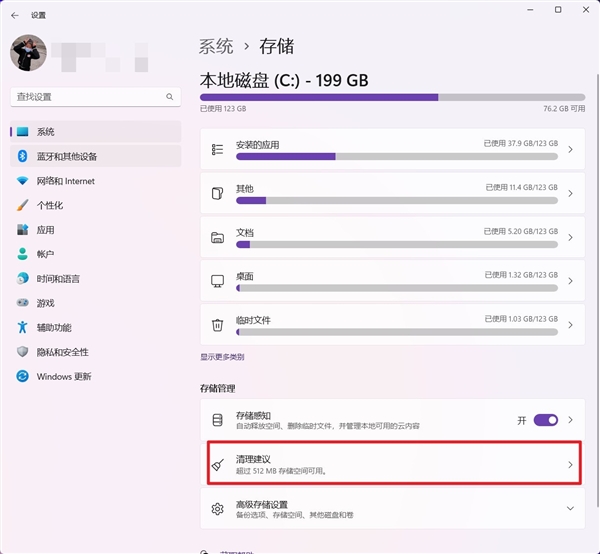Click the Windows 更新 sync icon
Screen dimensions: 600x554
click(x=23, y=376)
